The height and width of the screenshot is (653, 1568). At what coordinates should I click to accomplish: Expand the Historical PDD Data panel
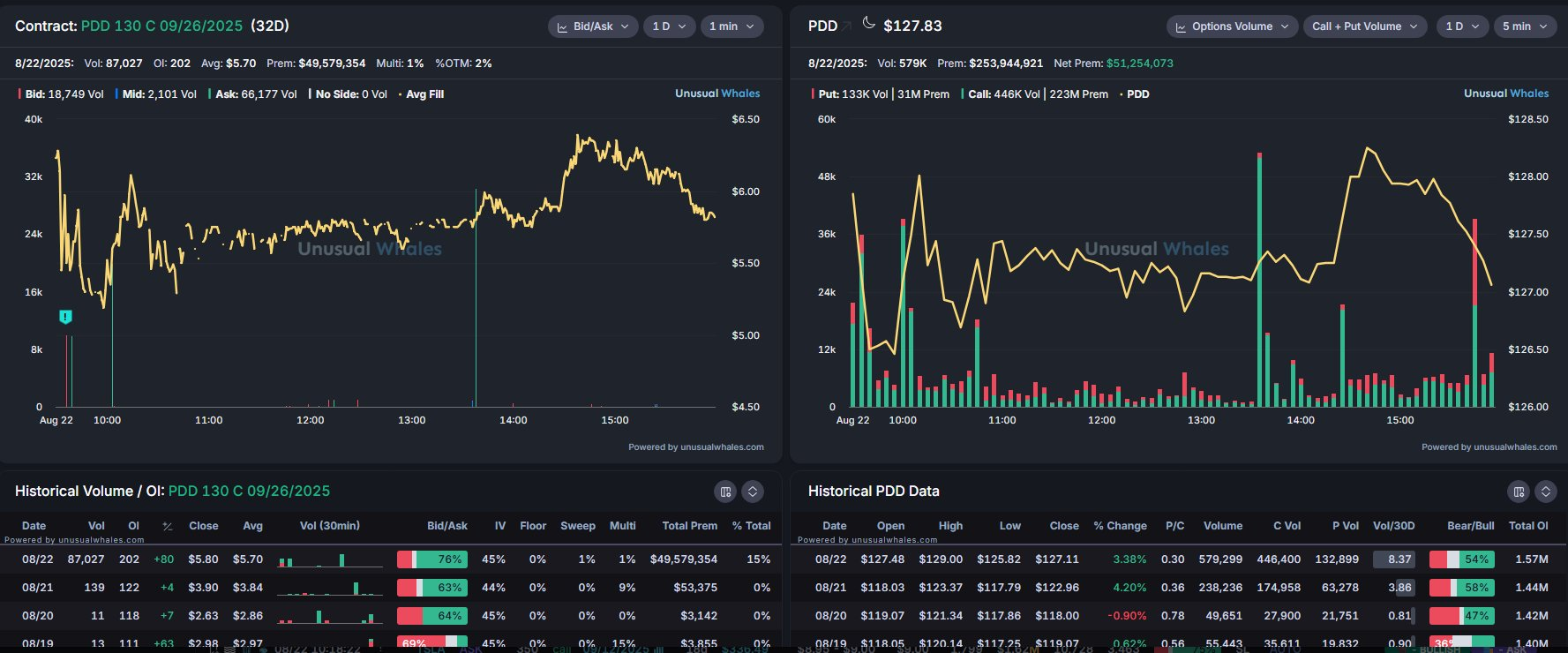pyautogui.click(x=1546, y=492)
